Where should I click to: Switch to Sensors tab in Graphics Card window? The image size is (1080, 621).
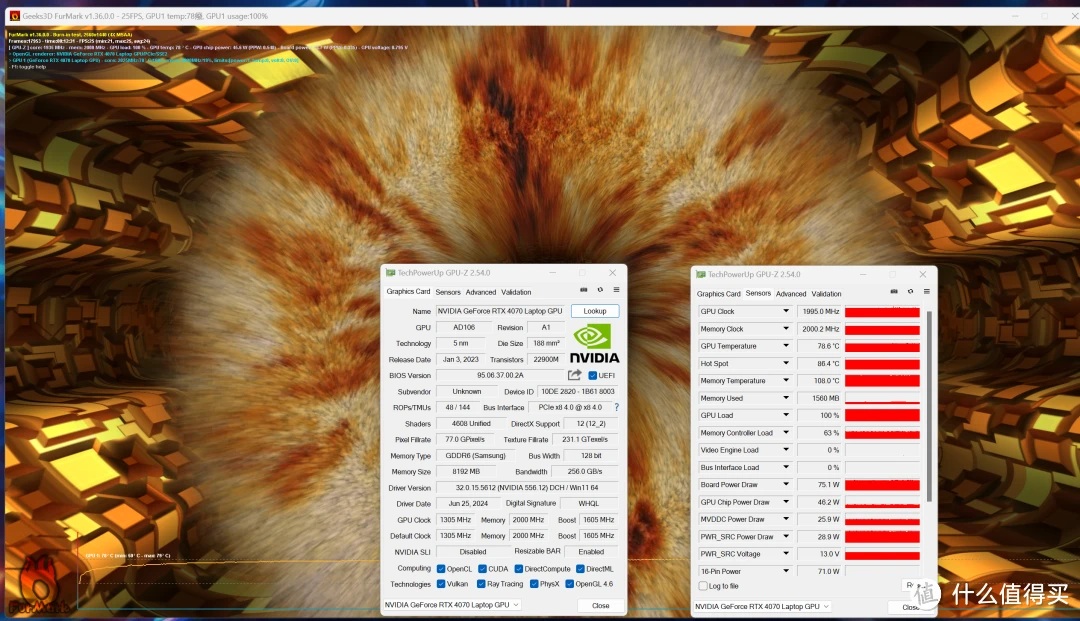(448, 292)
